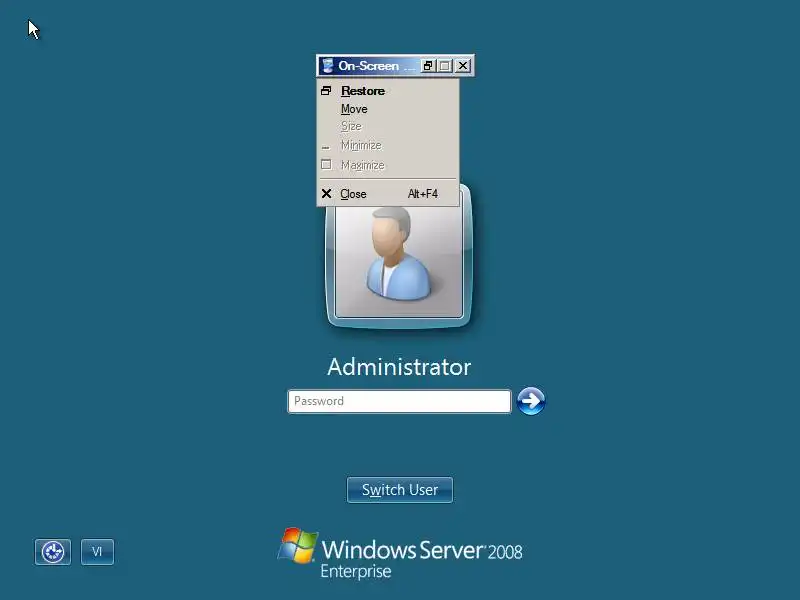Submit password with the blue arrow button

click(x=531, y=401)
